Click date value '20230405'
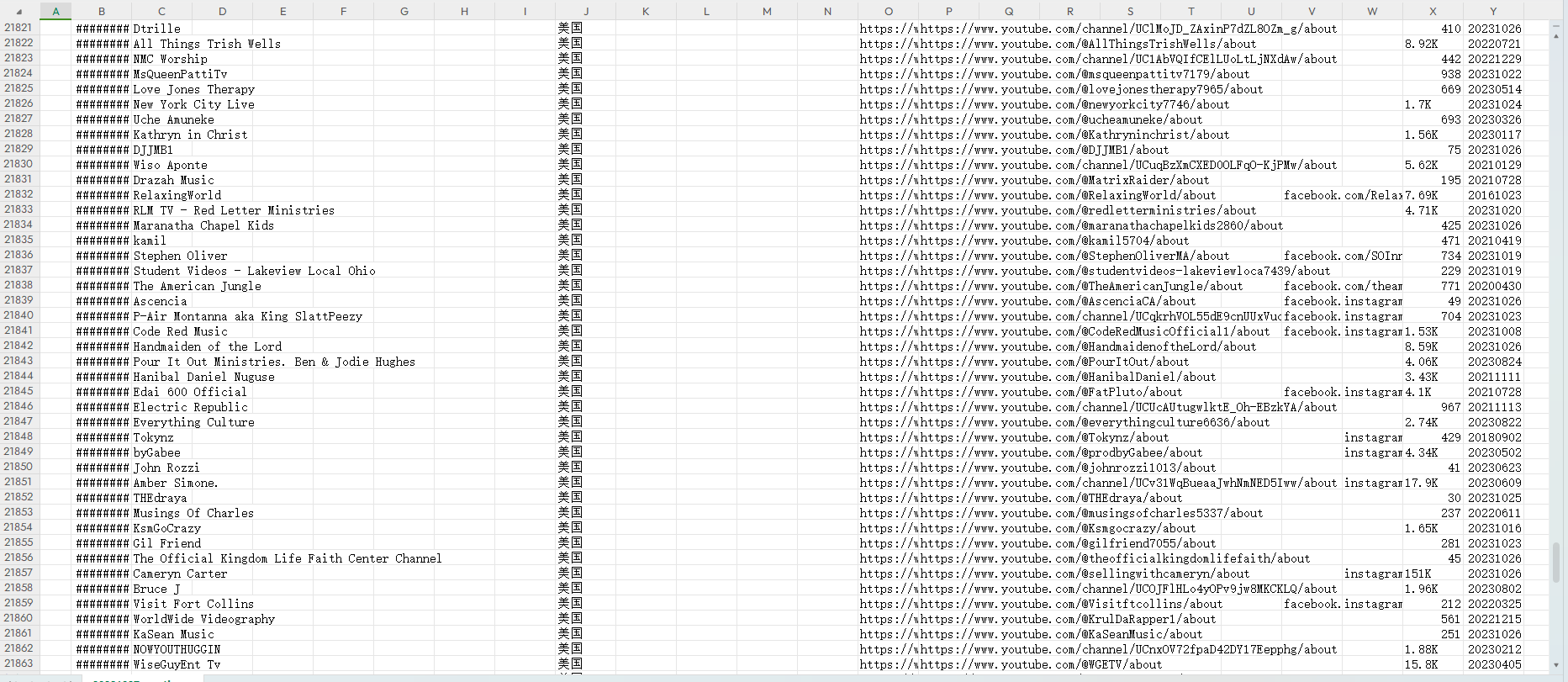This screenshot has height=682, width=1568. [x=1494, y=664]
